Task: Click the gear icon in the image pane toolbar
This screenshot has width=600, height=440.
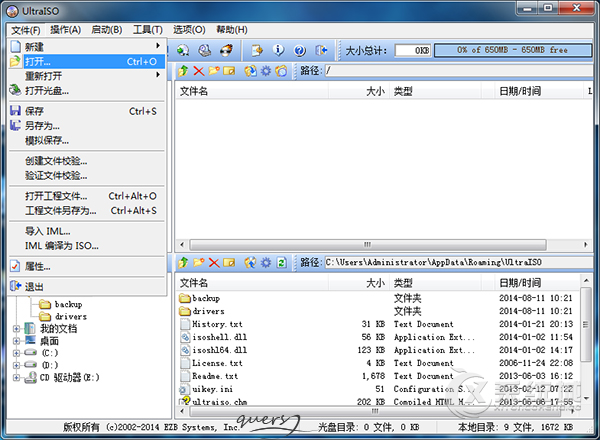Action: pos(266,71)
